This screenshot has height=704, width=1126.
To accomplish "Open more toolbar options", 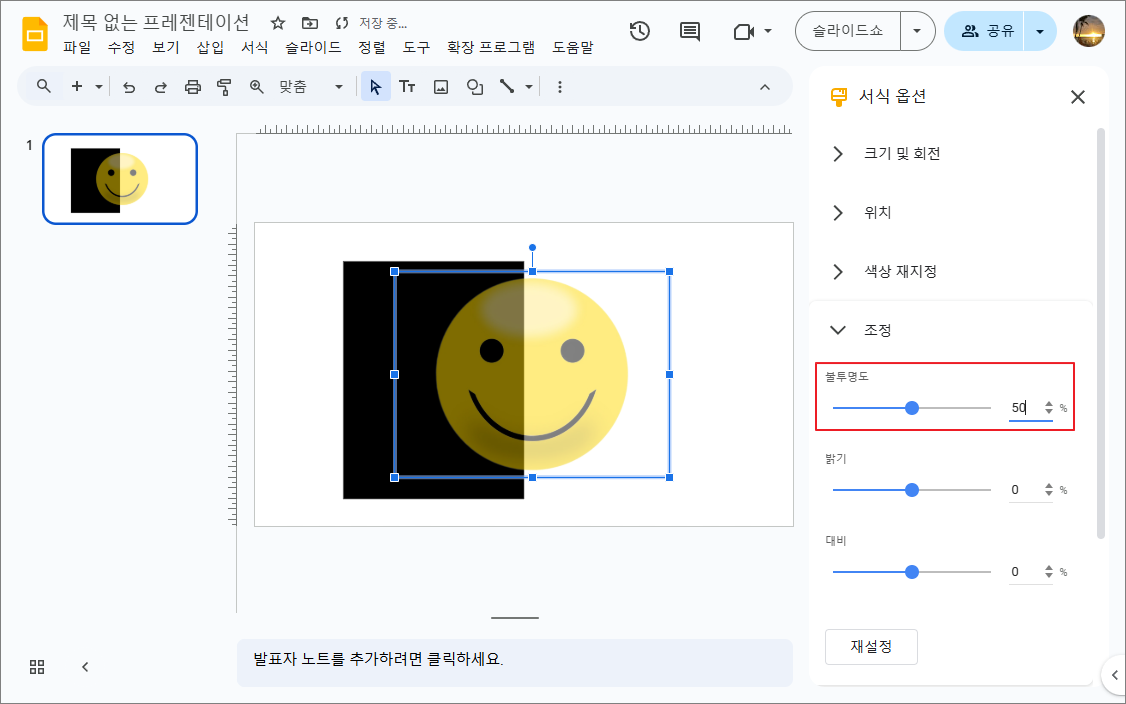I will click(559, 87).
